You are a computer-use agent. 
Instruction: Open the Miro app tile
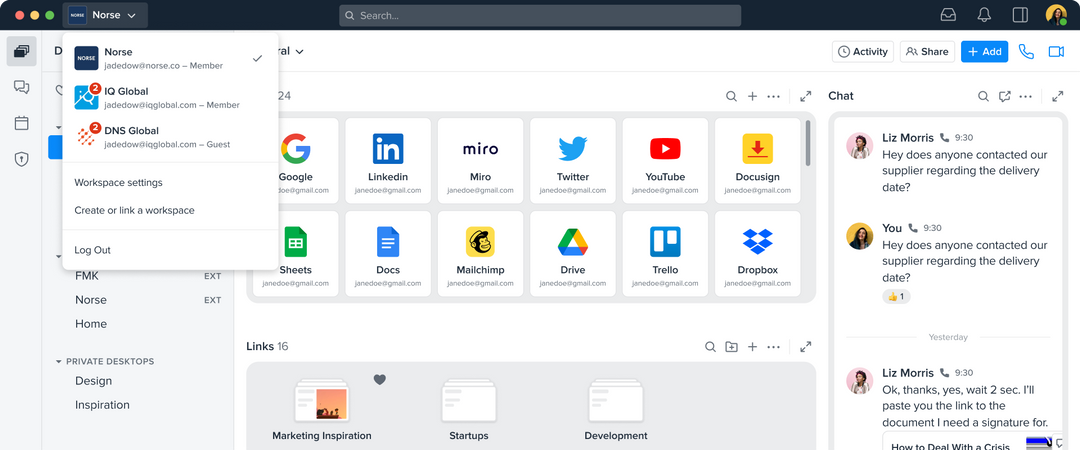(x=480, y=161)
